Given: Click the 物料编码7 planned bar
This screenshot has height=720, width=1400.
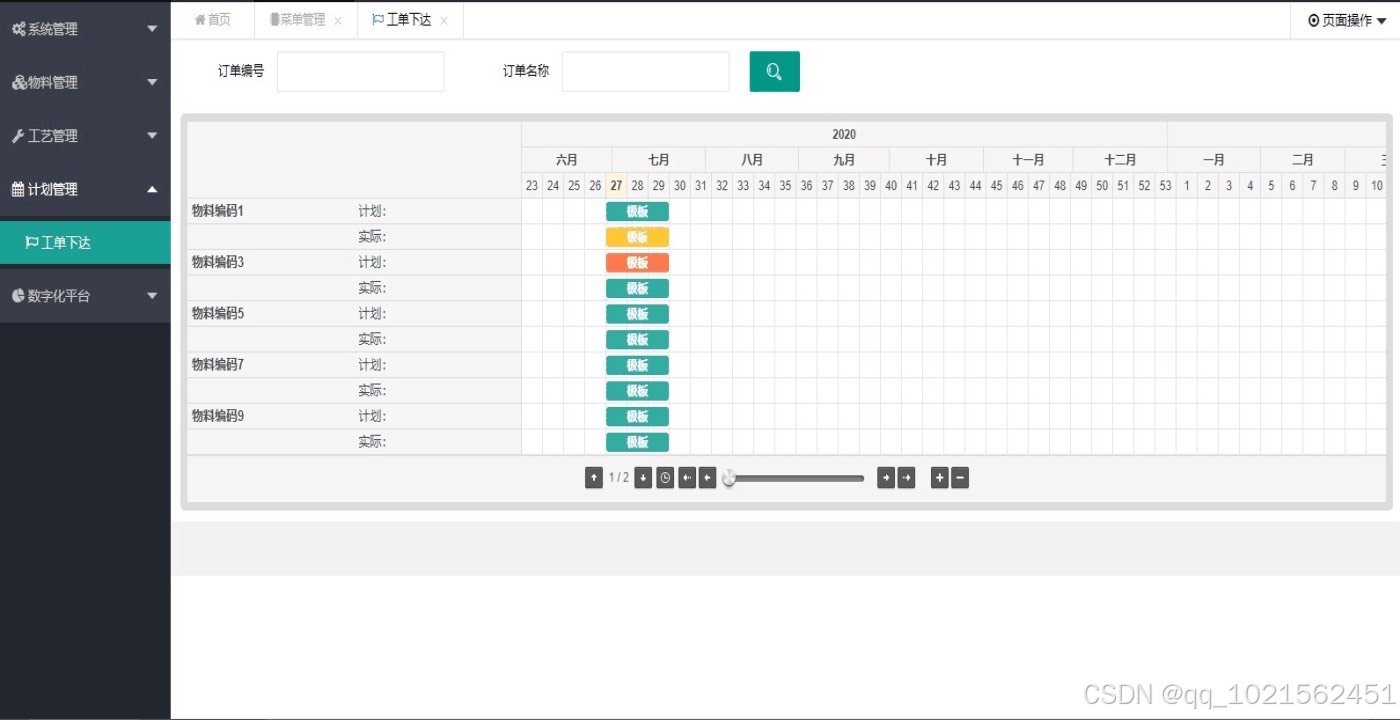Looking at the screenshot, I should click(637, 365).
